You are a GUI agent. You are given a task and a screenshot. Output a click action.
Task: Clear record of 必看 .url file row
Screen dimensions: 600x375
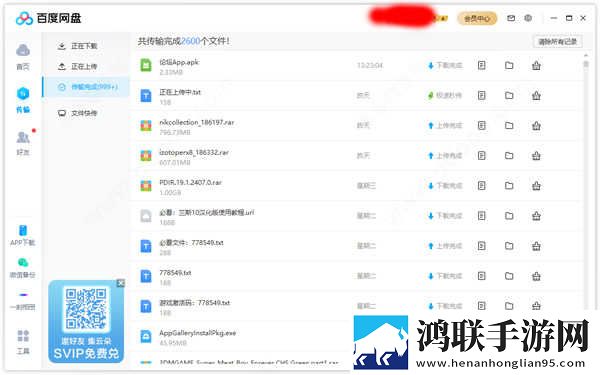(x=536, y=216)
